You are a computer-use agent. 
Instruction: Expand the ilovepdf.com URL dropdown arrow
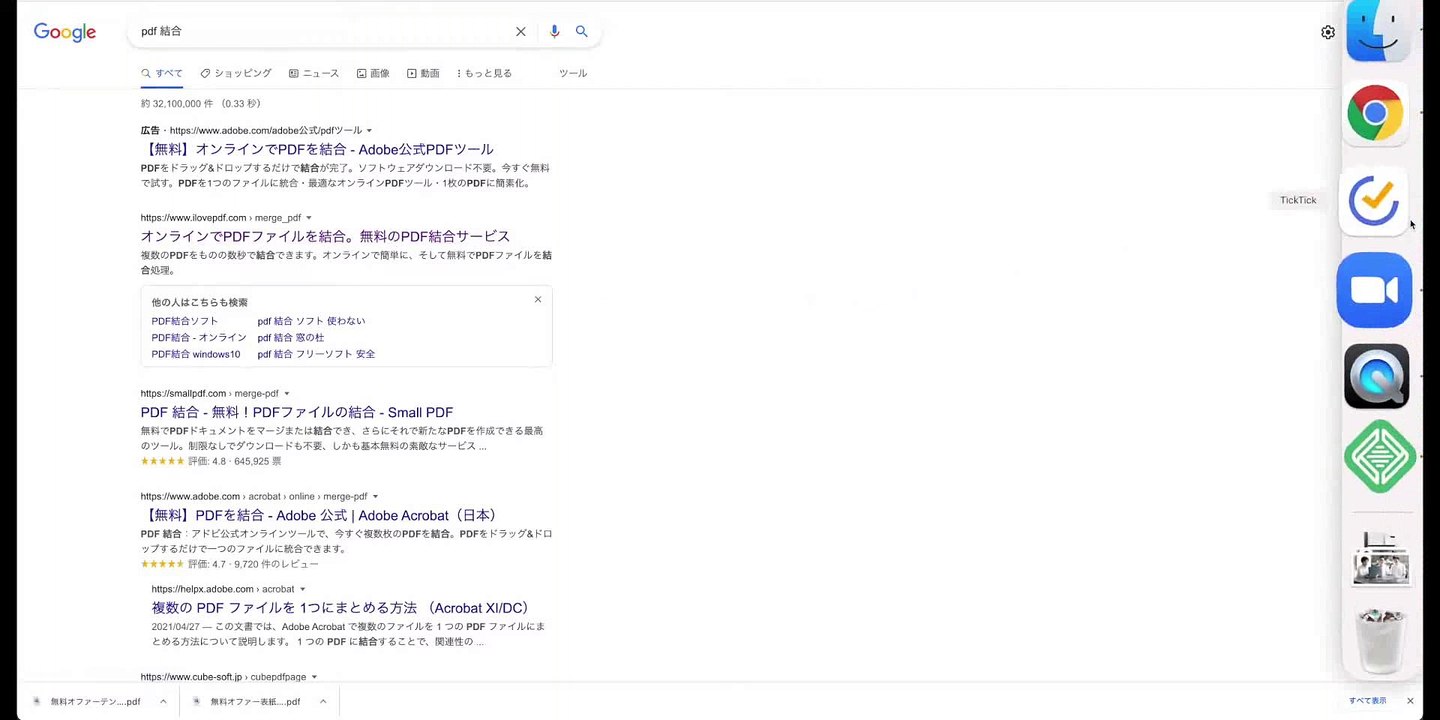tap(308, 218)
